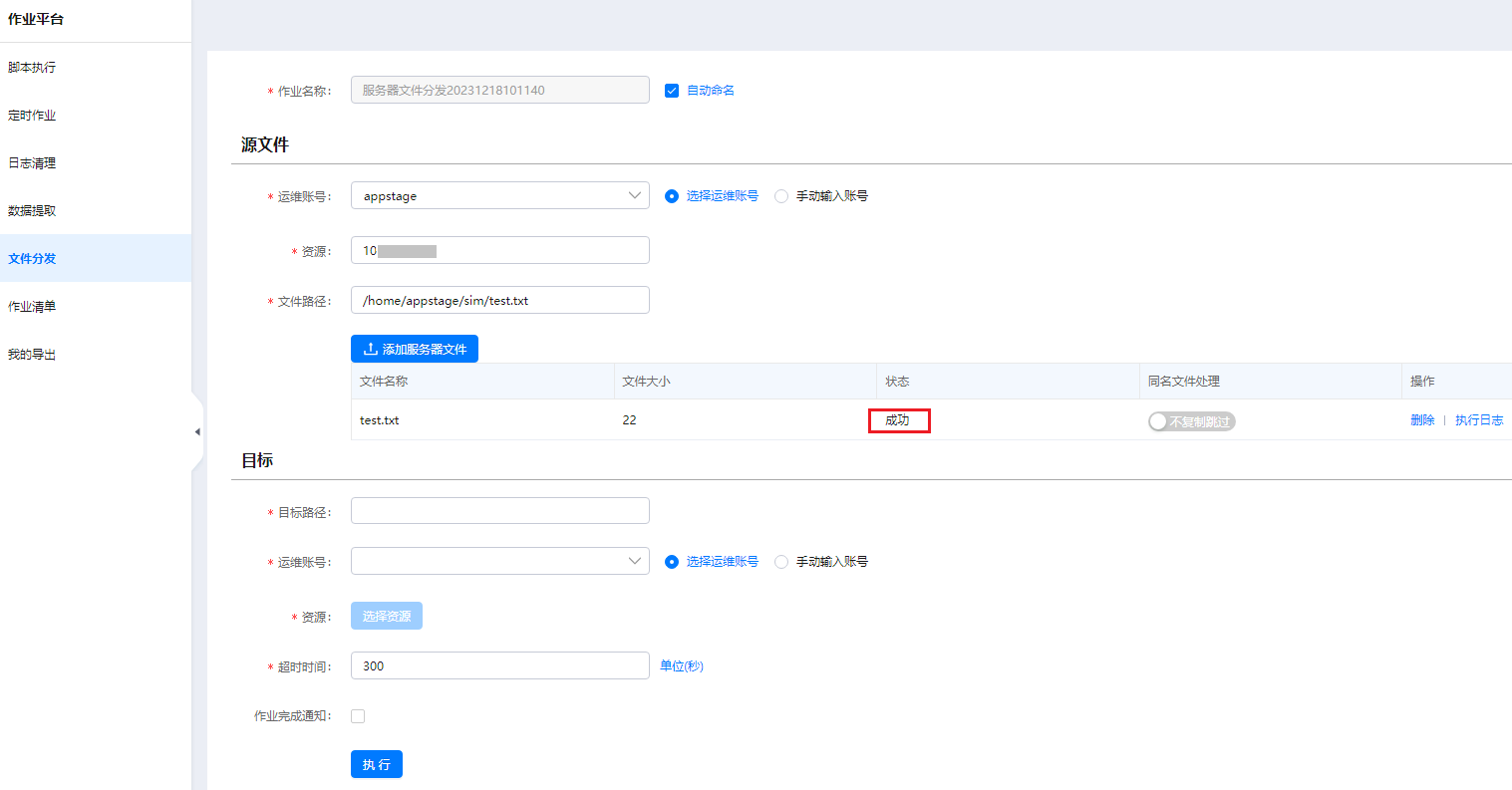Open 日志清理 from the sidebar

(32, 163)
